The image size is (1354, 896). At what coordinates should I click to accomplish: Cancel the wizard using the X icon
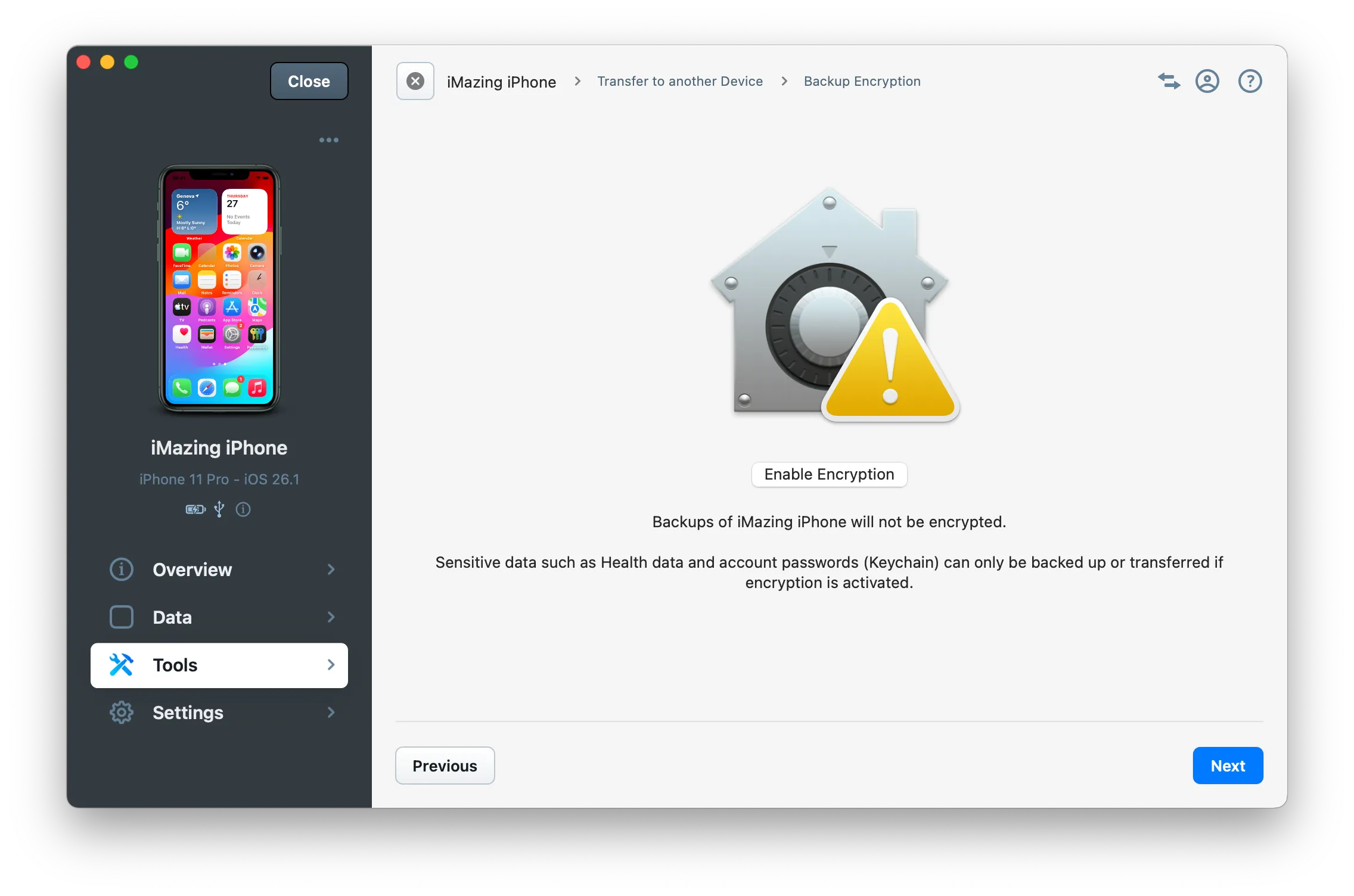[x=415, y=80]
